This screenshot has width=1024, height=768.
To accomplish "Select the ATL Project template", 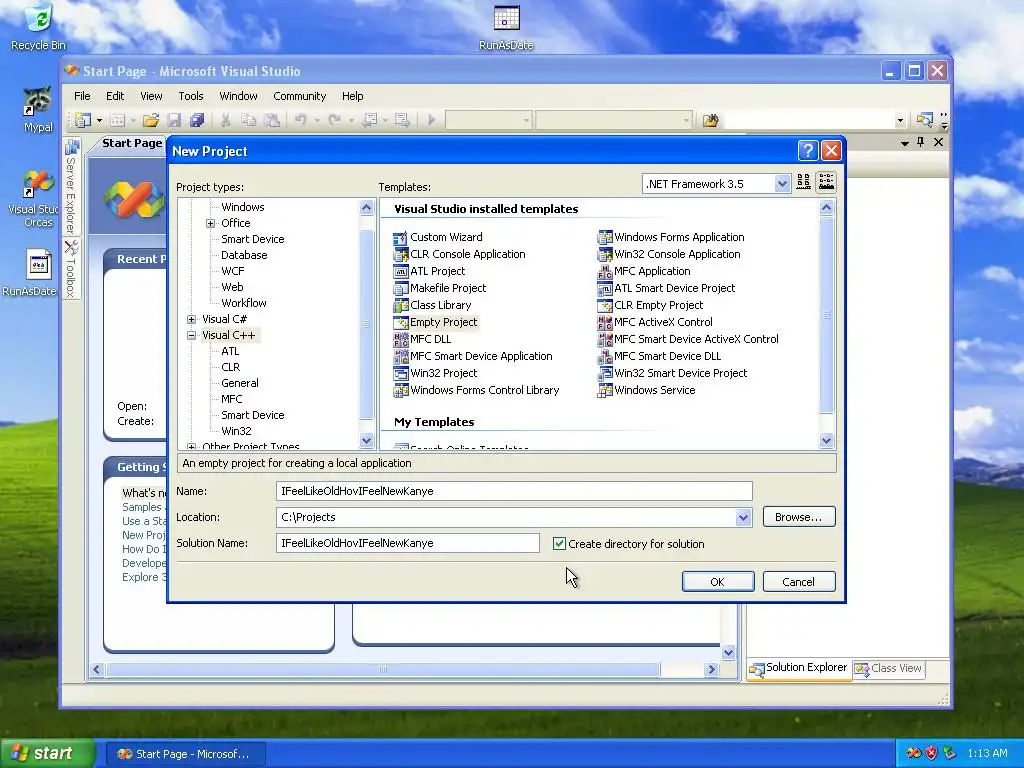I will click(x=430, y=271).
